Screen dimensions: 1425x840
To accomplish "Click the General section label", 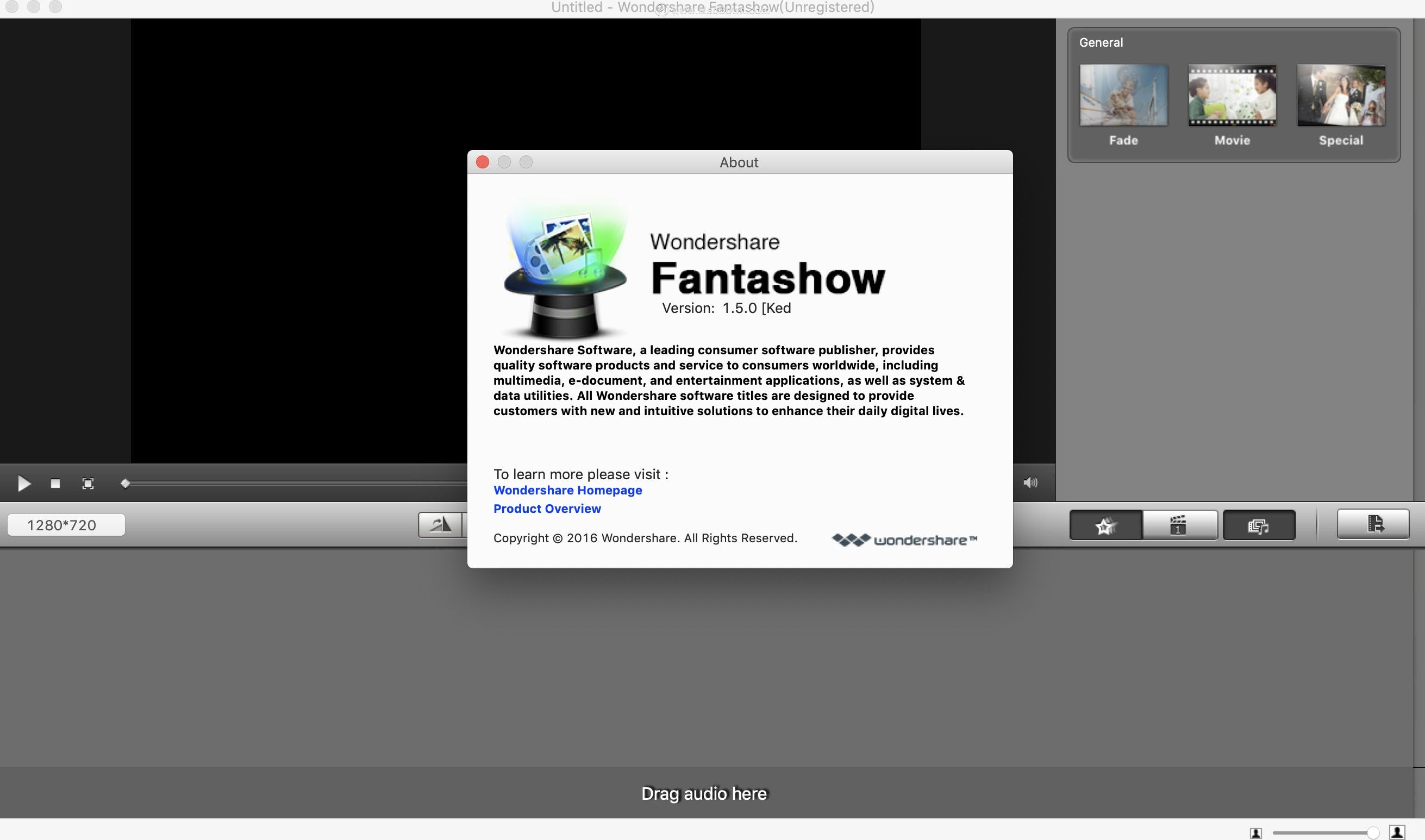I will pos(1101,42).
